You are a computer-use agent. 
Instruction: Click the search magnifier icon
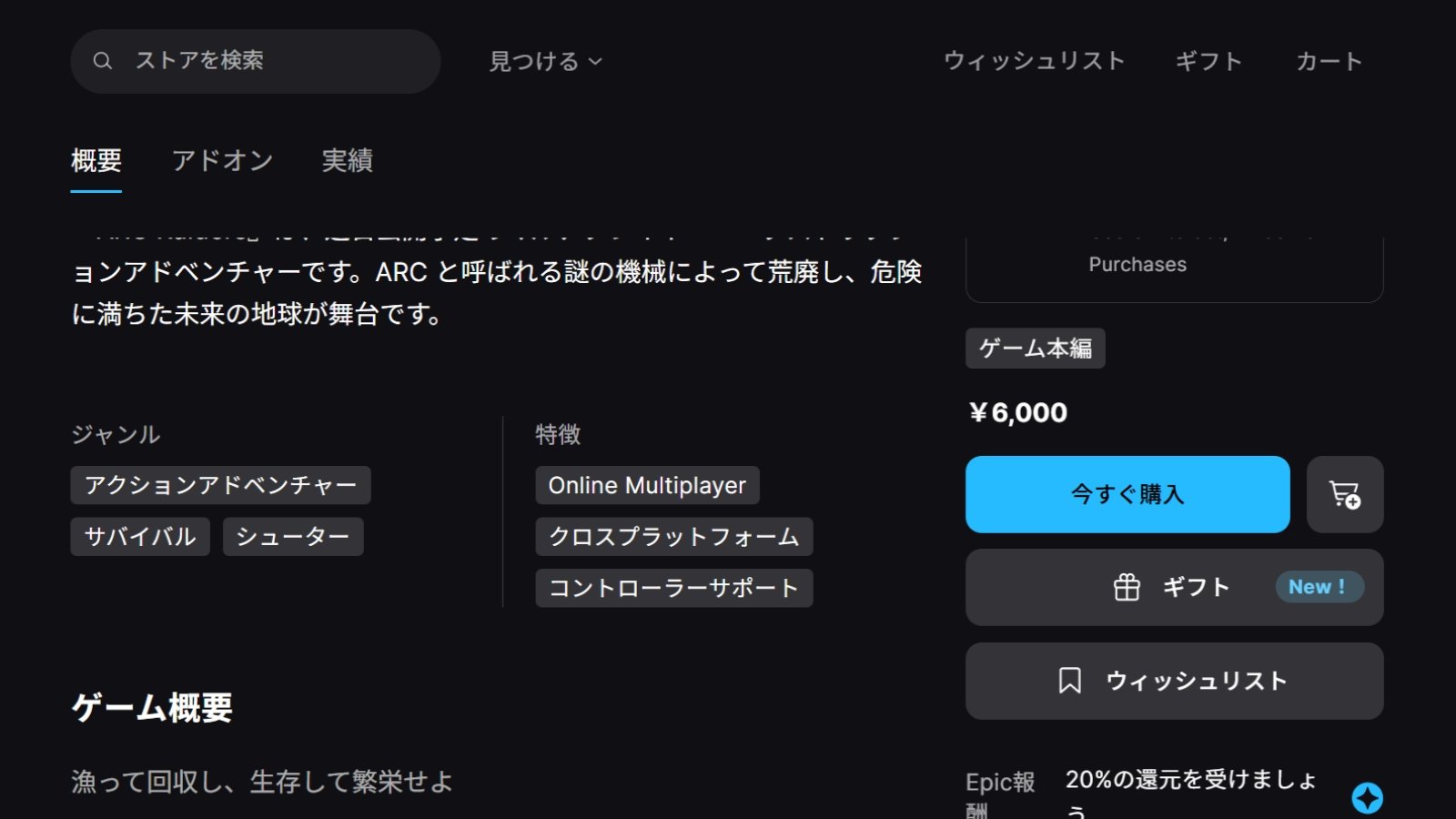click(103, 61)
